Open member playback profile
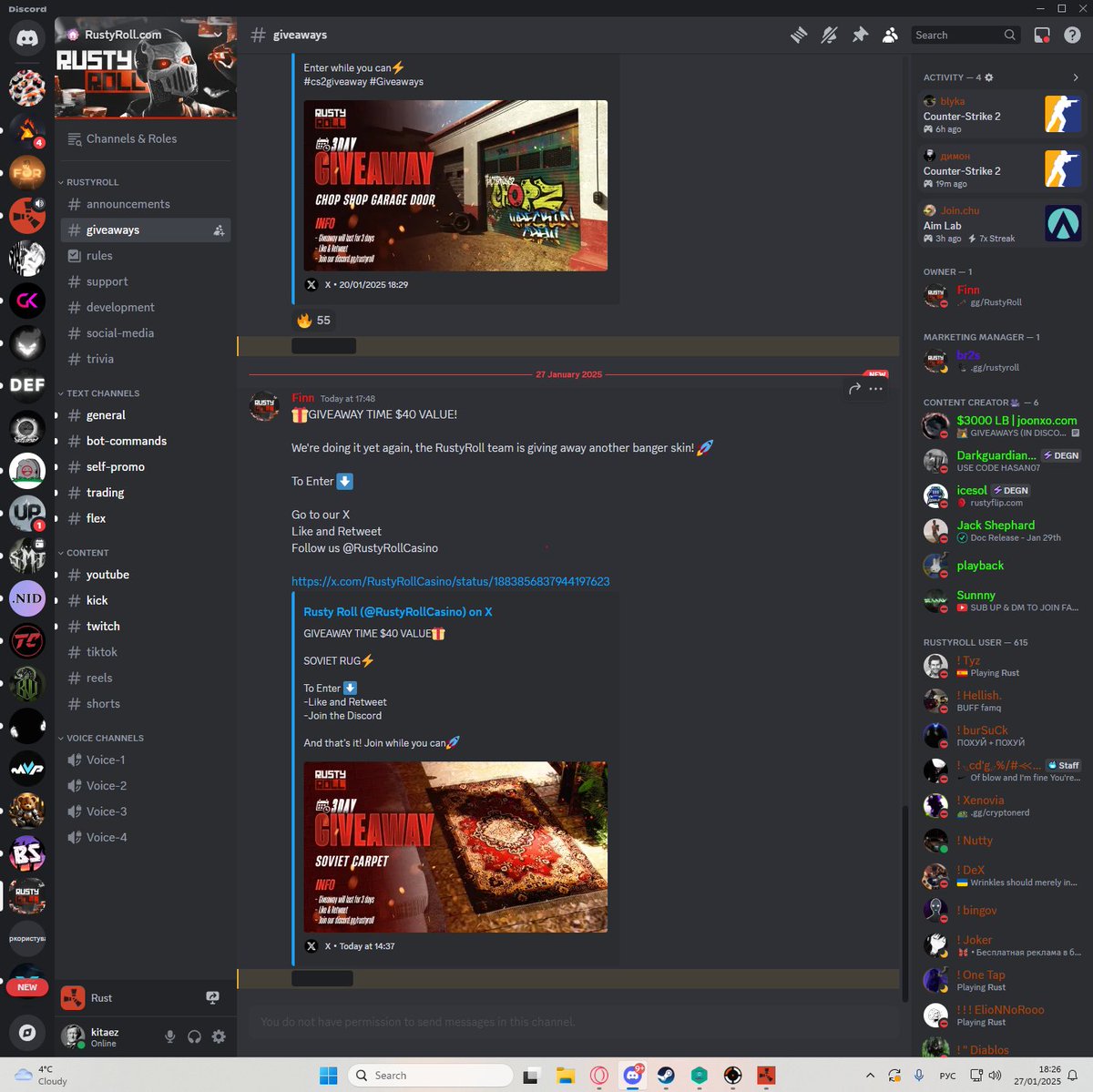The height and width of the screenshot is (1092, 1093). pyautogui.click(x=1002, y=566)
